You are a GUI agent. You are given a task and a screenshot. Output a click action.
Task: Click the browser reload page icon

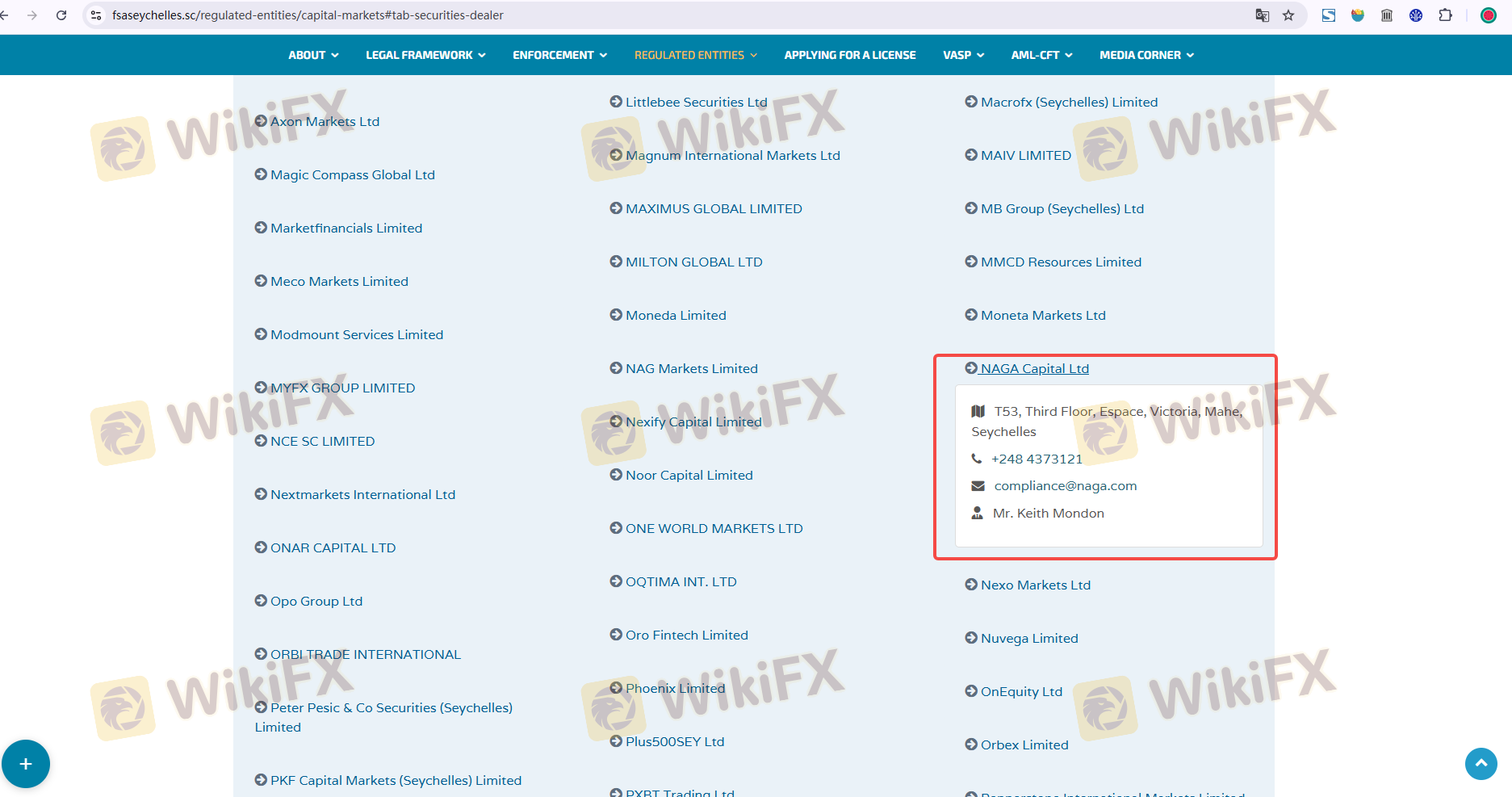61,15
